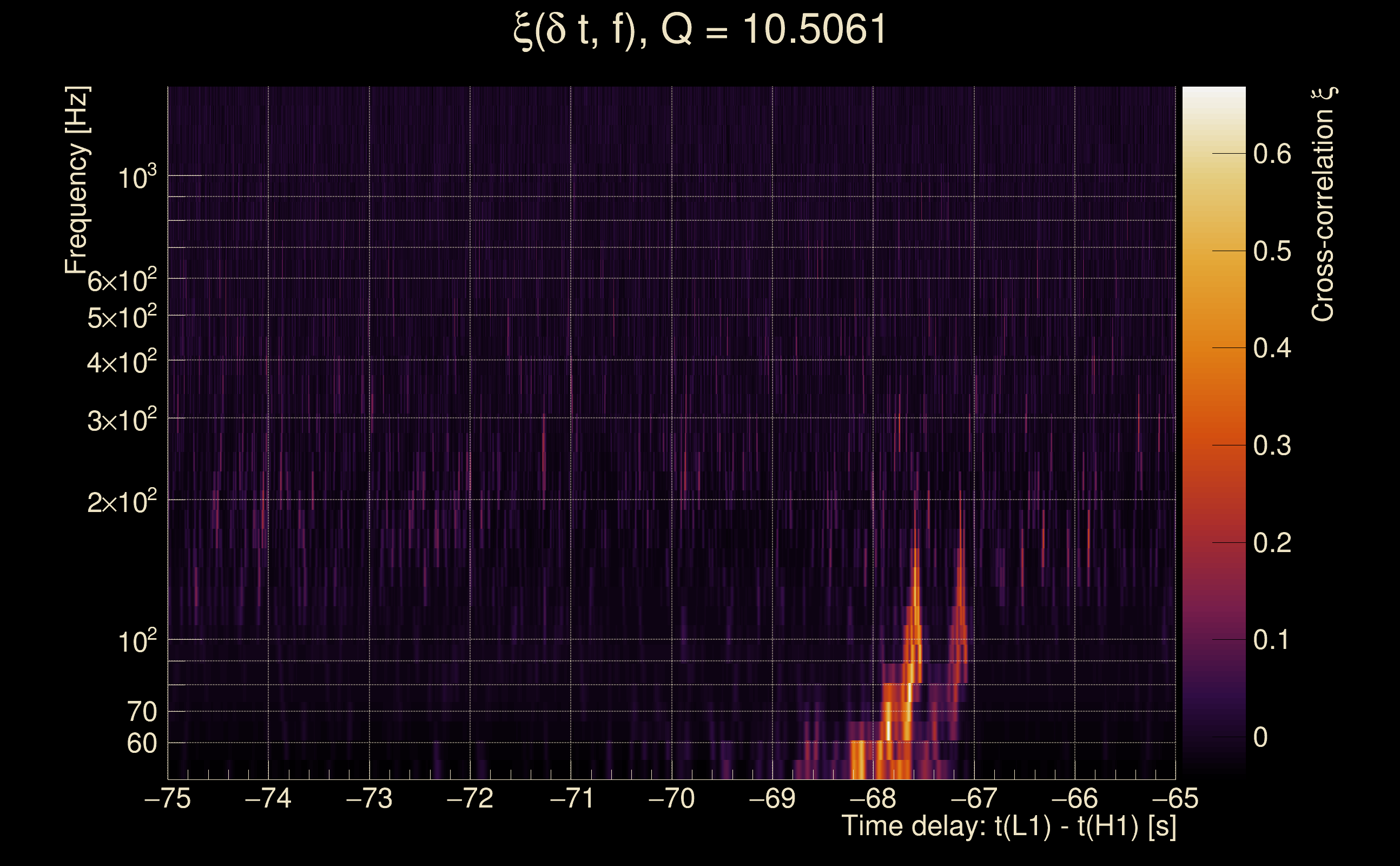Click the -75 tick label on the time axis
Image resolution: width=1400 pixels, height=866 pixels.
(168, 798)
